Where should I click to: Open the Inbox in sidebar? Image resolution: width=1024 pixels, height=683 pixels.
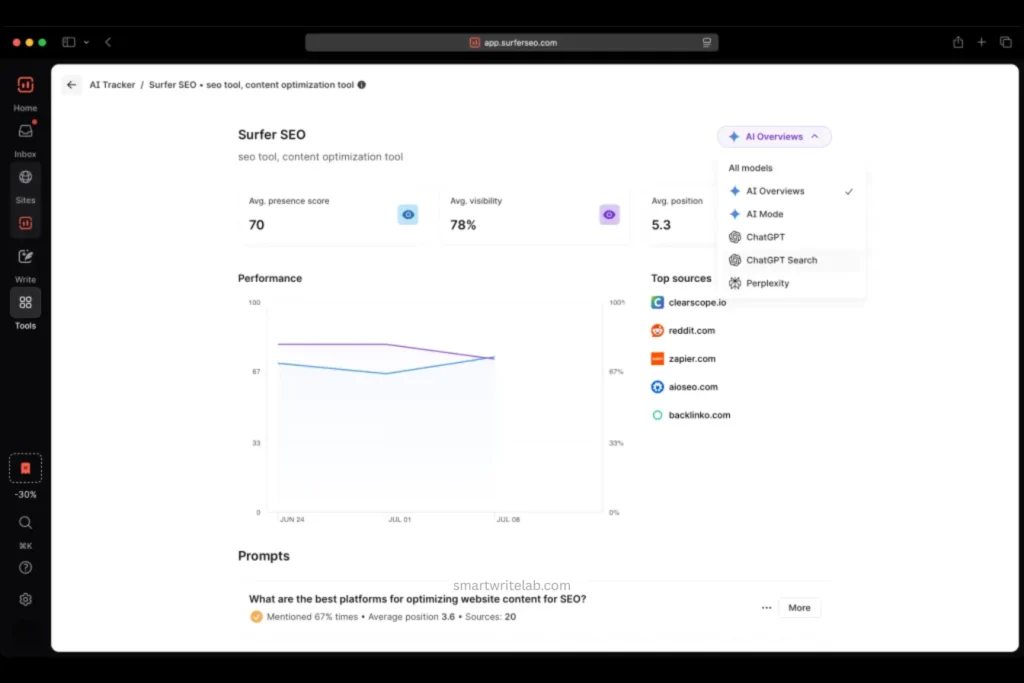[x=25, y=139]
